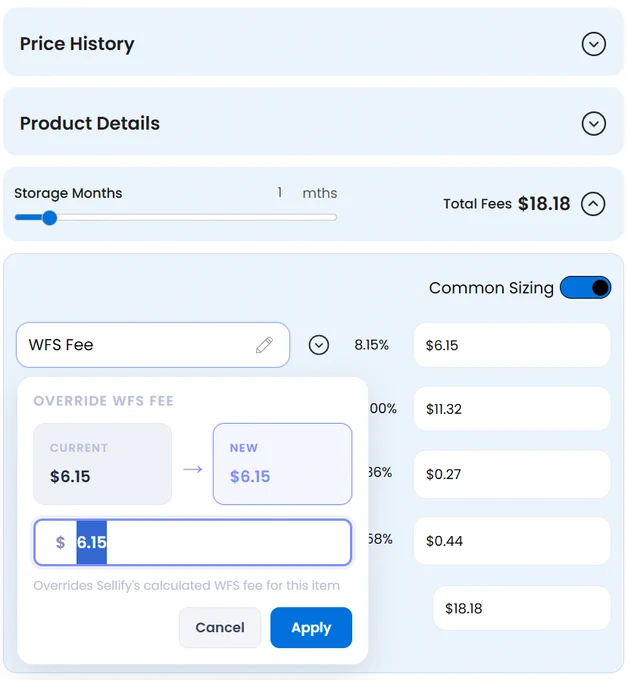The image size is (628, 680).
Task: Click the Price History heading
Action: click(x=77, y=44)
